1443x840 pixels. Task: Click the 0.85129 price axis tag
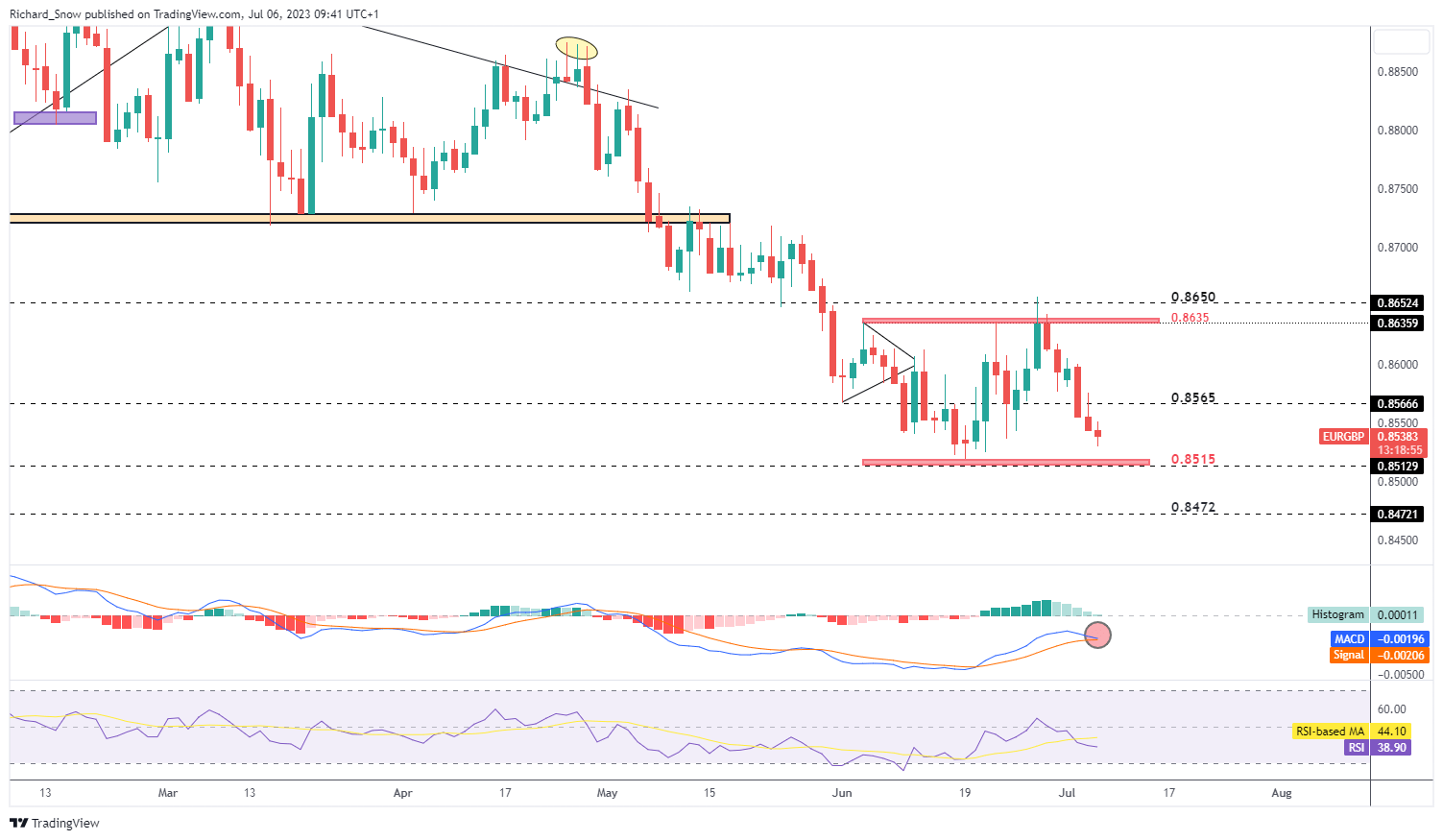click(x=1398, y=467)
